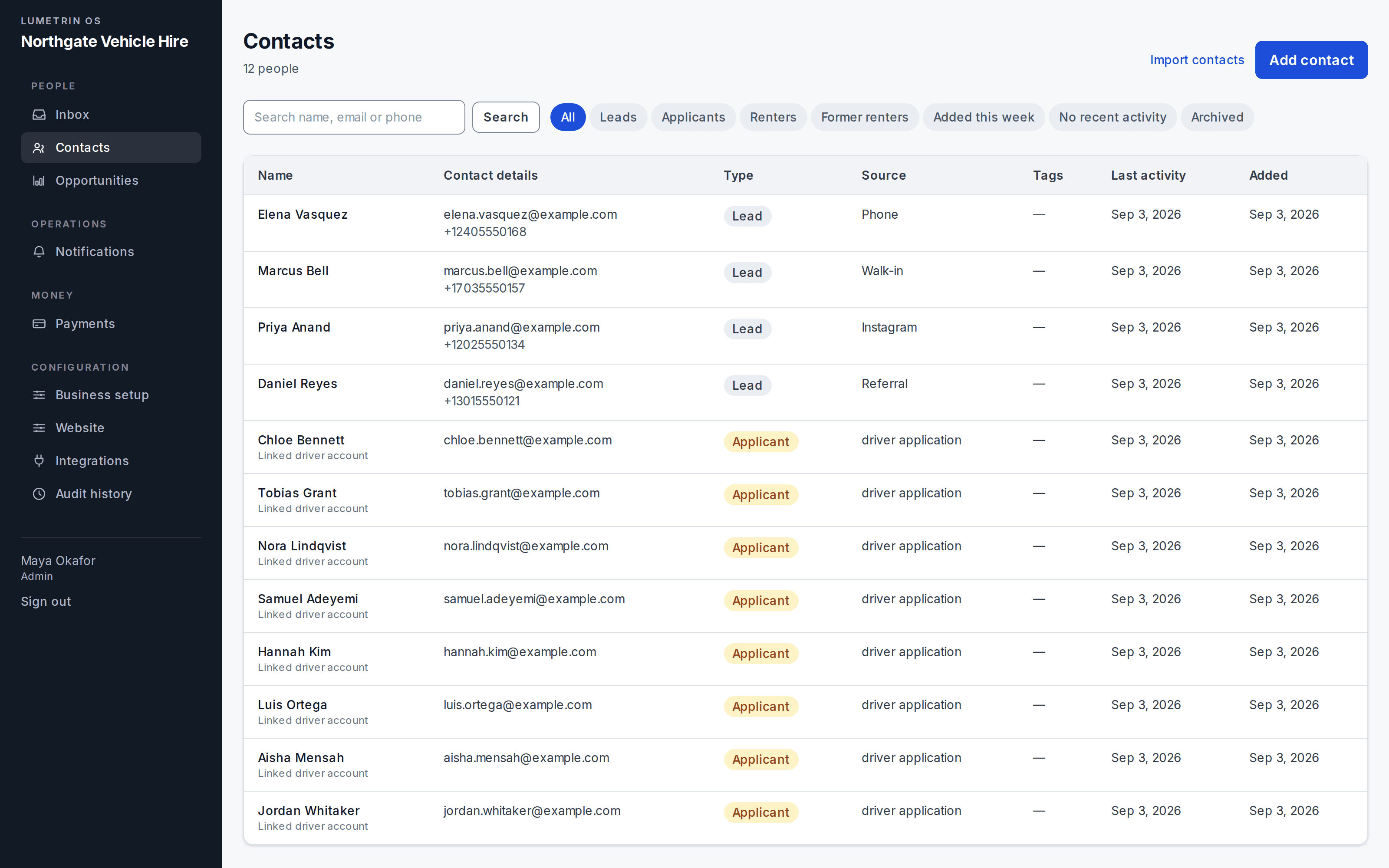Click the Add contact button

click(1311, 60)
